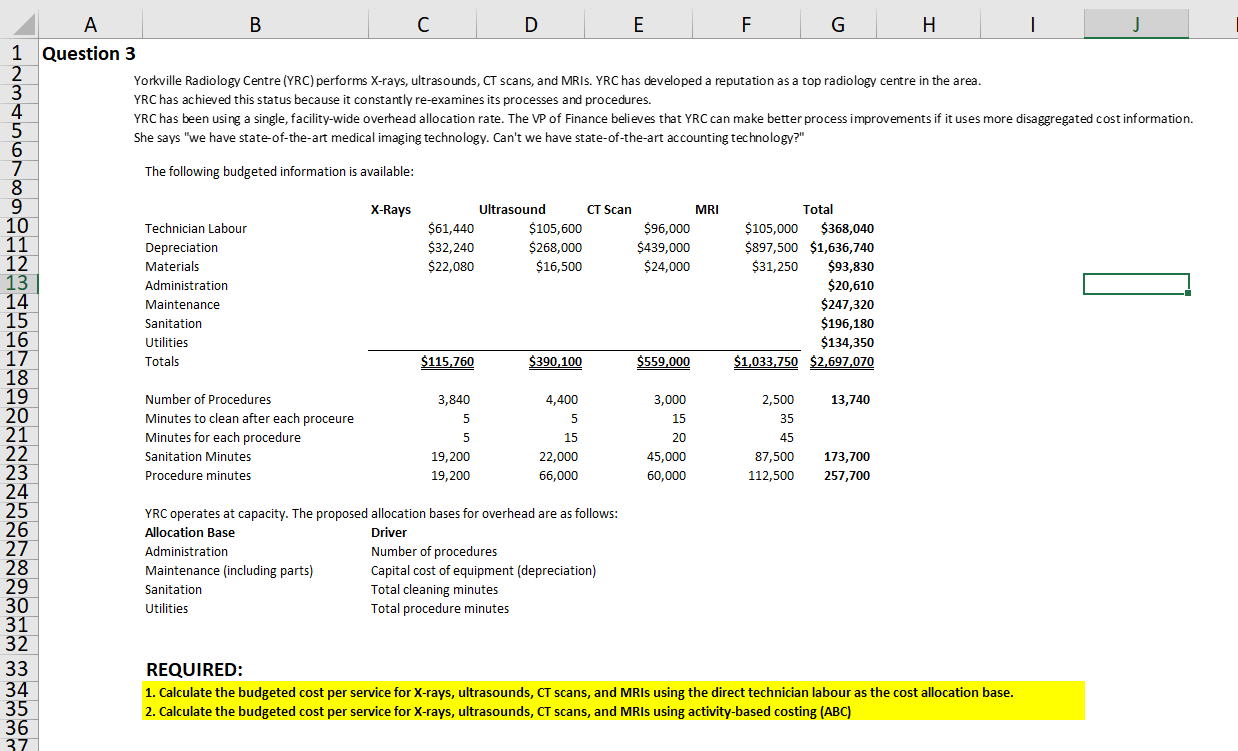Screen dimensions: 1238x751
Task: Click the grand total cell $2,697,070
Action: pyautogui.click(x=841, y=361)
